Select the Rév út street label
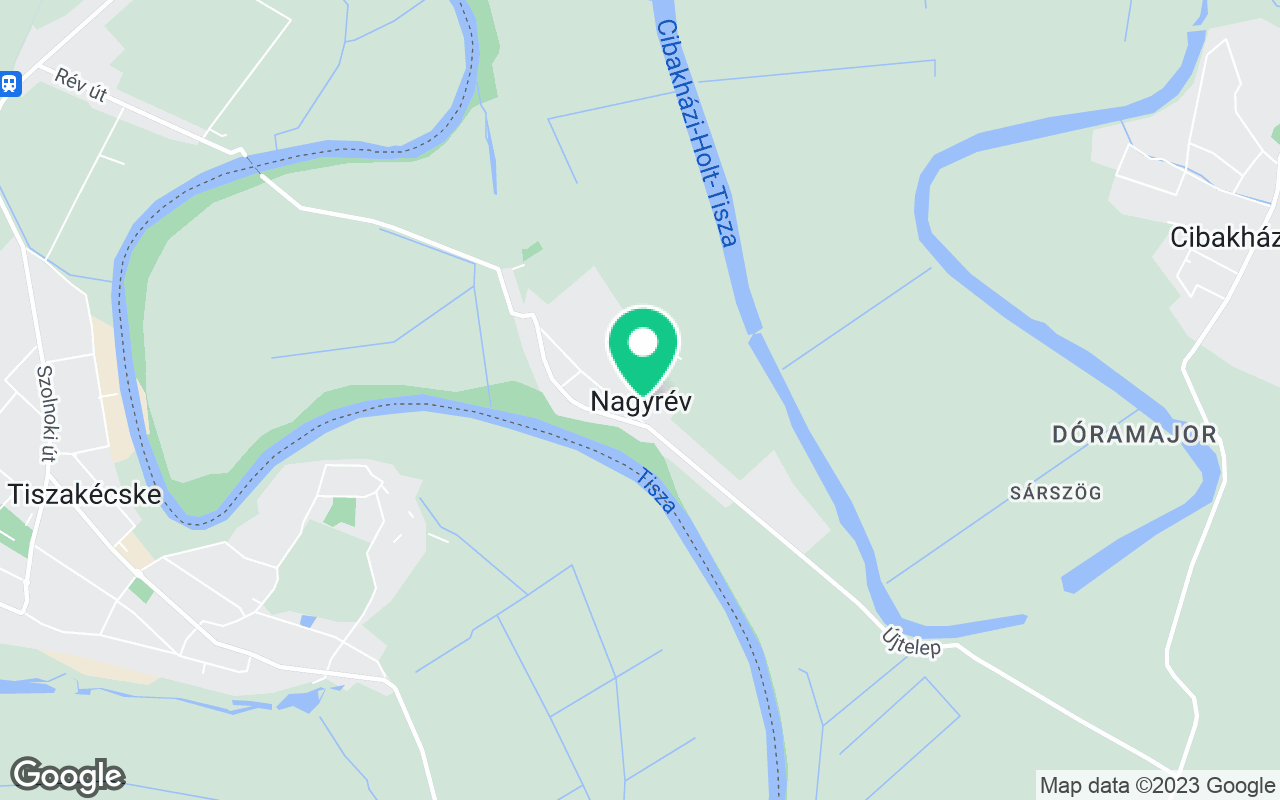The height and width of the screenshot is (800, 1280). pos(81,86)
